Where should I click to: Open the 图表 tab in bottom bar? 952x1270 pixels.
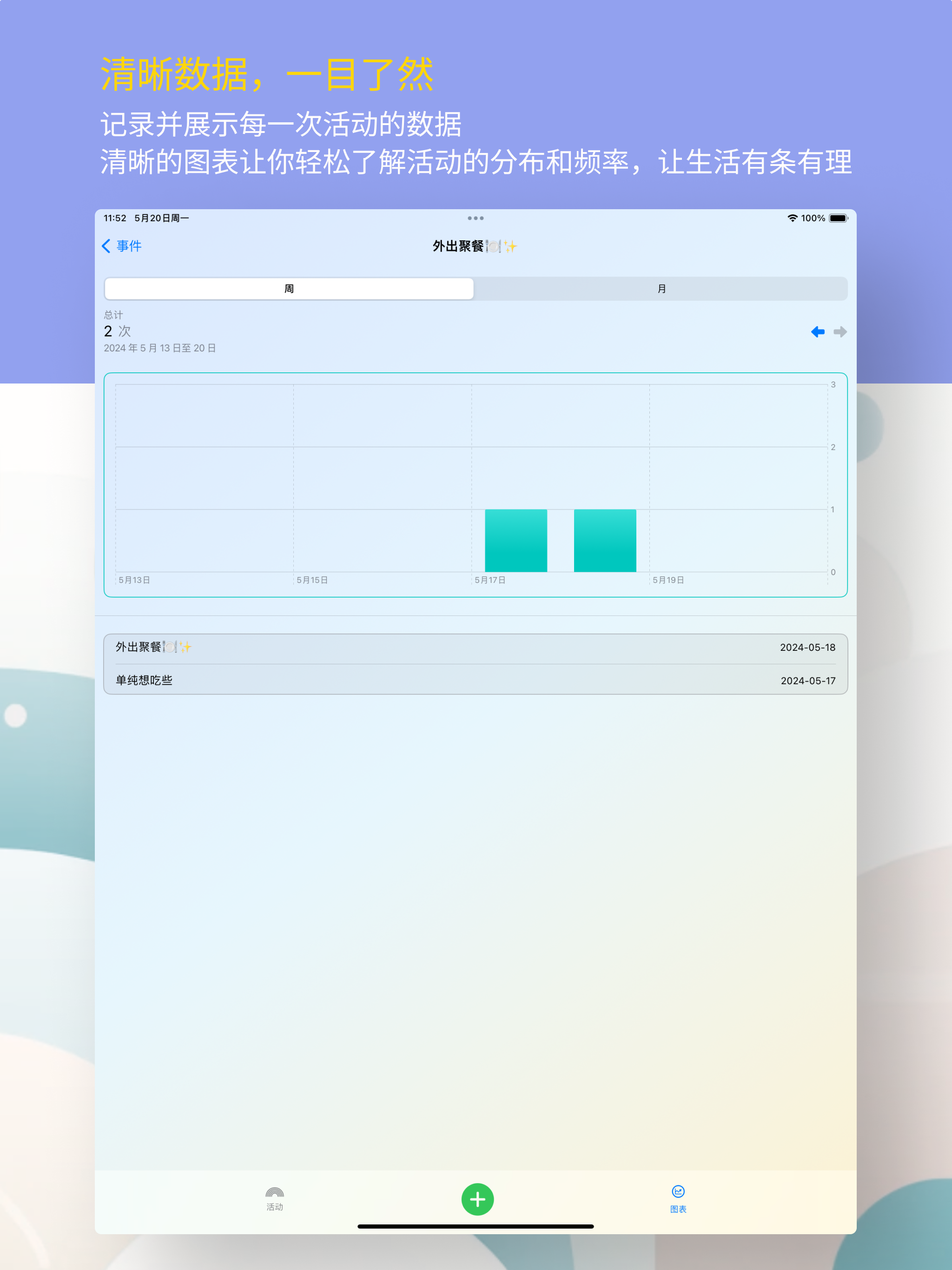(x=678, y=1199)
